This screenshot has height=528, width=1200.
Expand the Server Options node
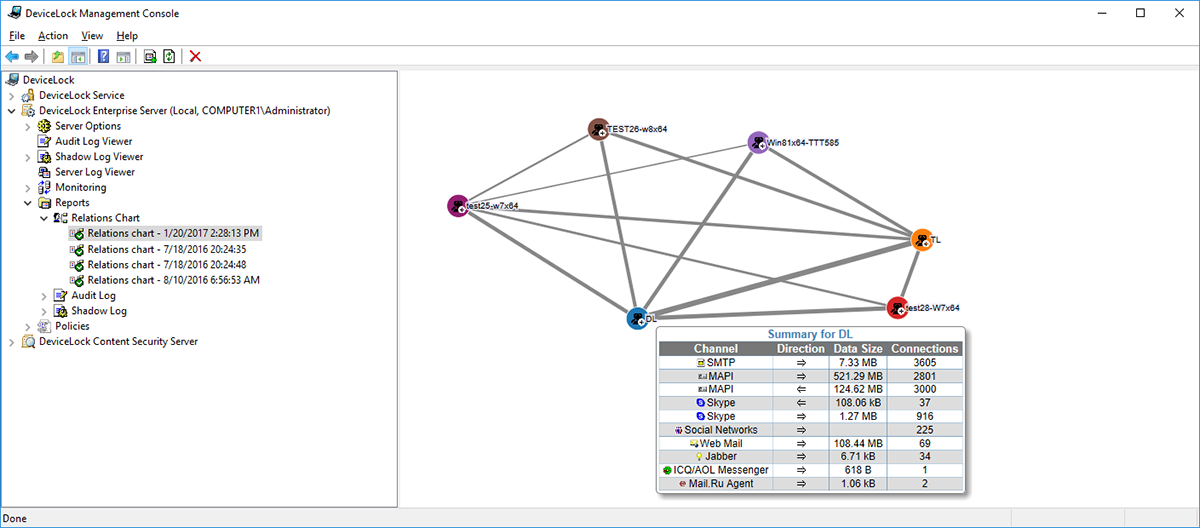pyautogui.click(x=27, y=126)
